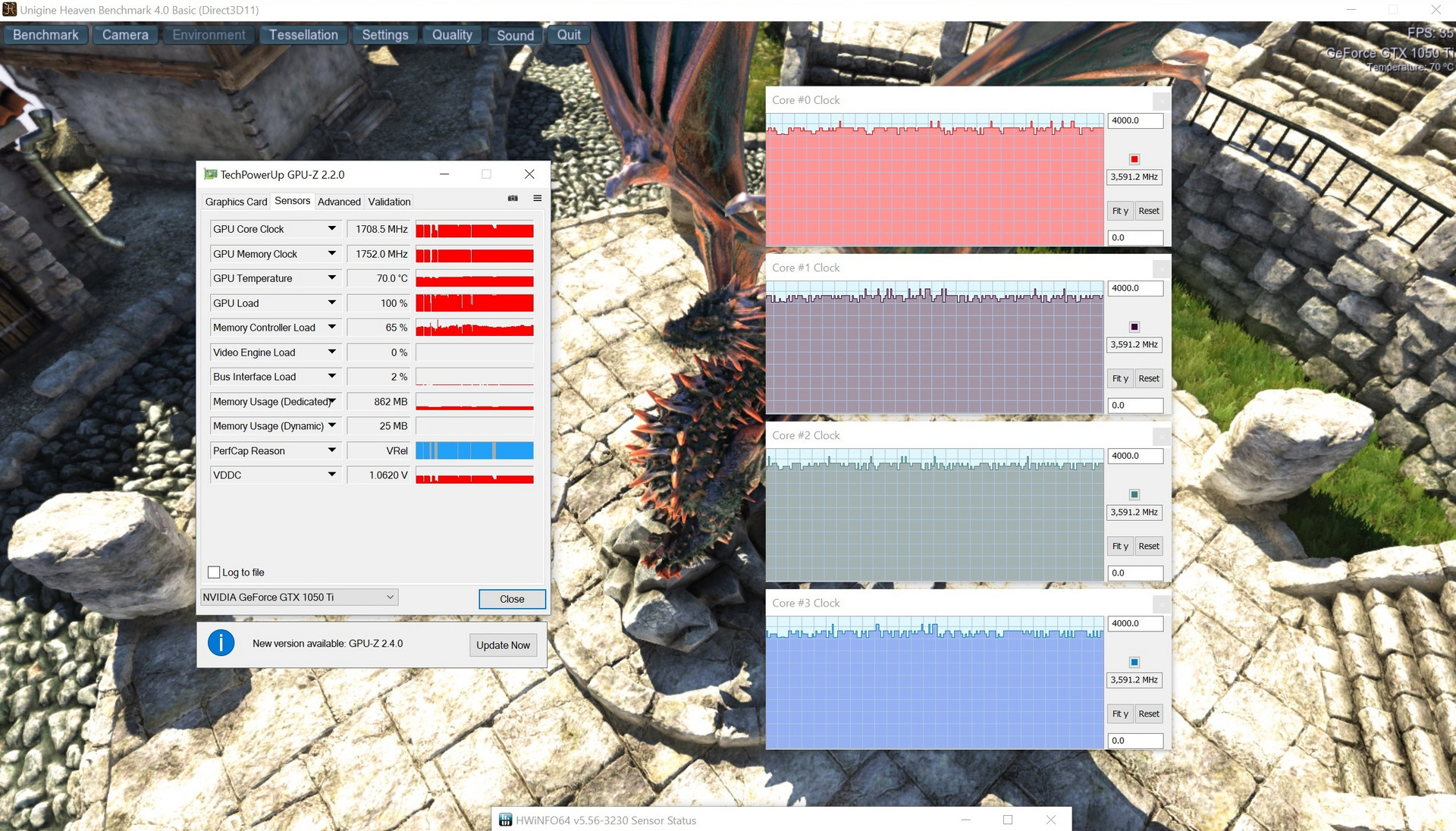Close the Core #3 Clock graph panel
This screenshot has width=1456, height=831.
click(1160, 604)
